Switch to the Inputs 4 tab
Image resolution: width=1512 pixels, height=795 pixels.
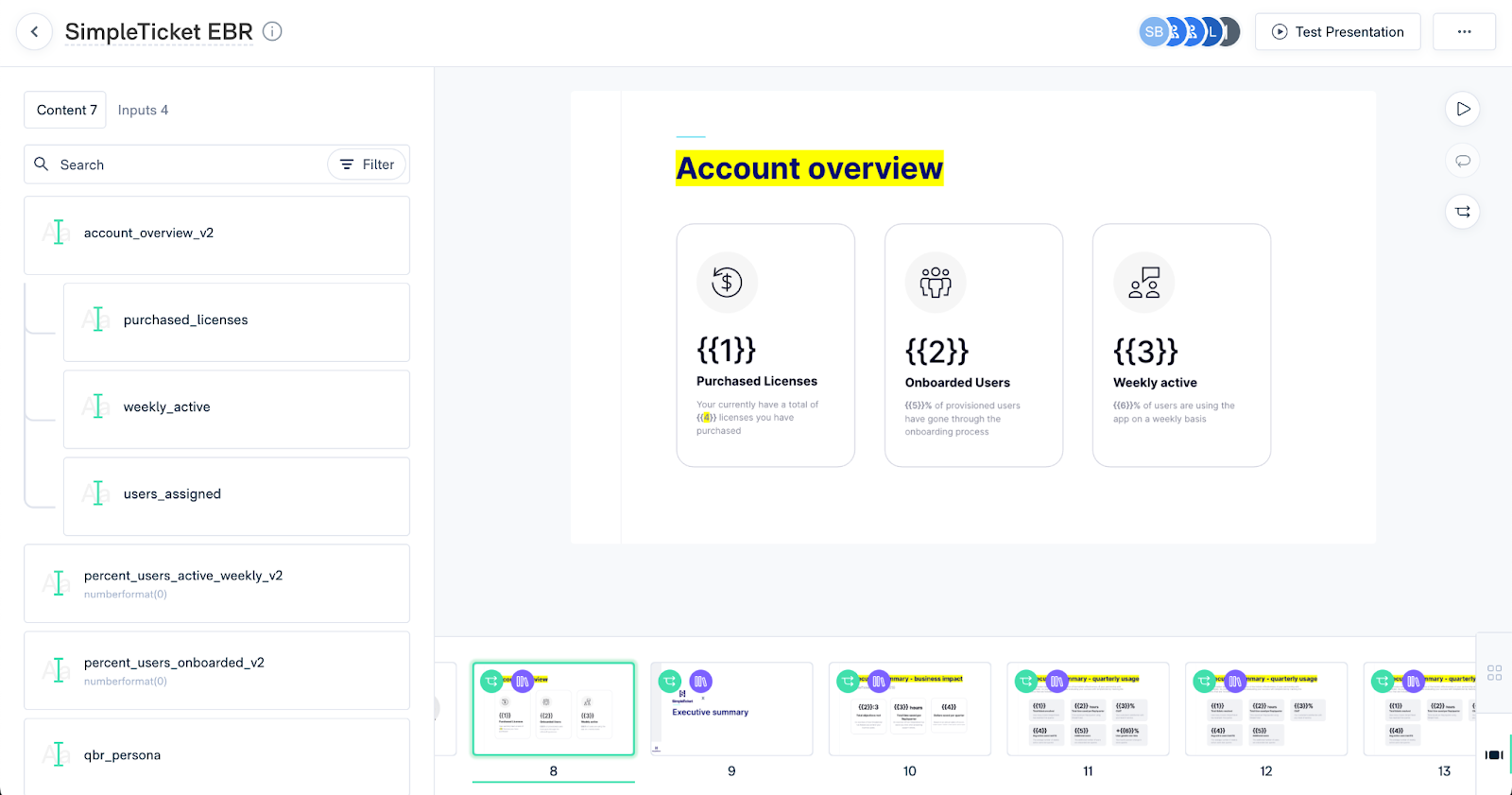click(143, 111)
